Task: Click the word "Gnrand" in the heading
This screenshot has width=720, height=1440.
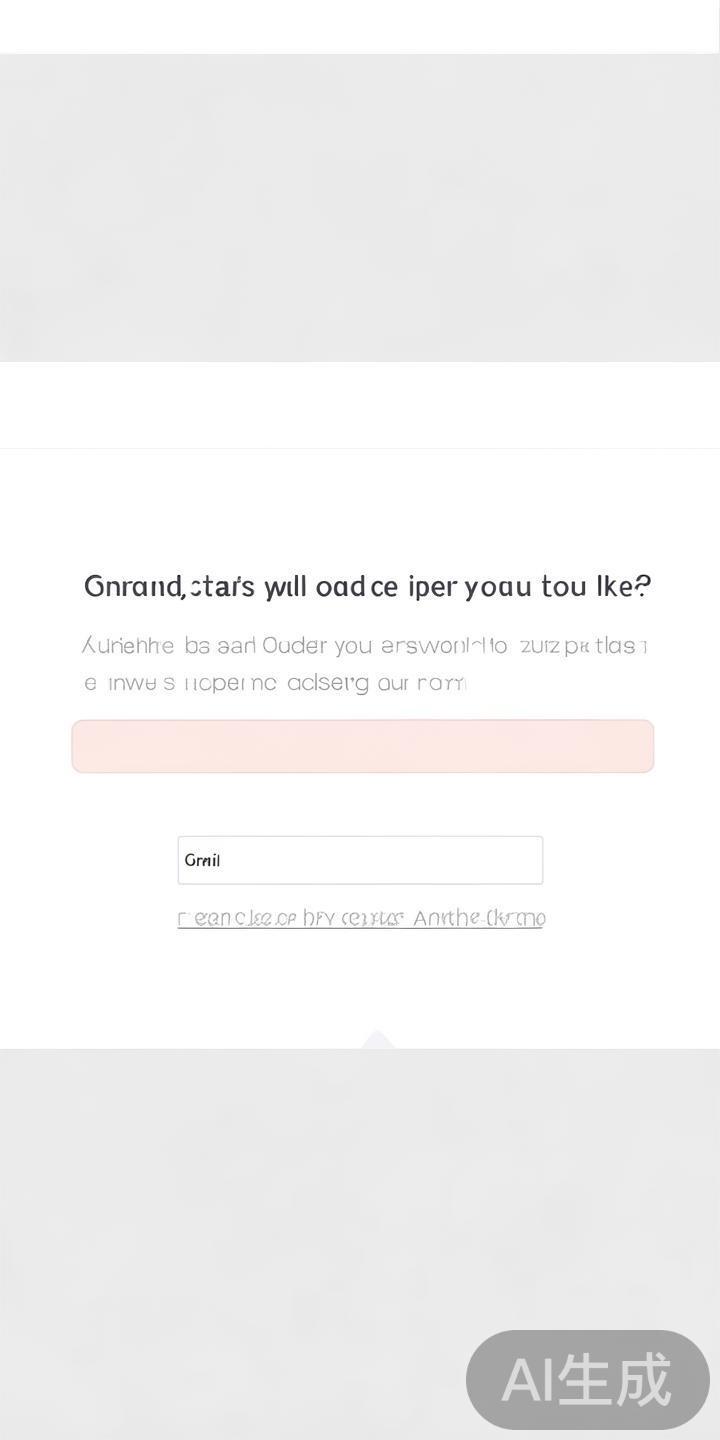Action: (x=132, y=586)
